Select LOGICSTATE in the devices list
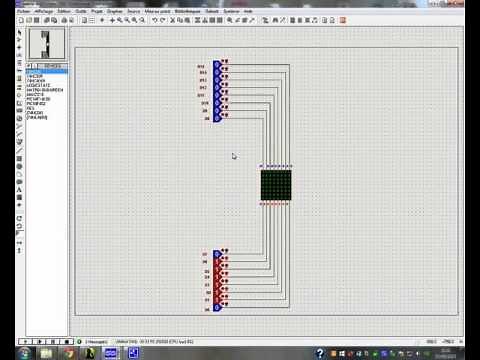The width and height of the screenshot is (480, 360). [x=38, y=85]
